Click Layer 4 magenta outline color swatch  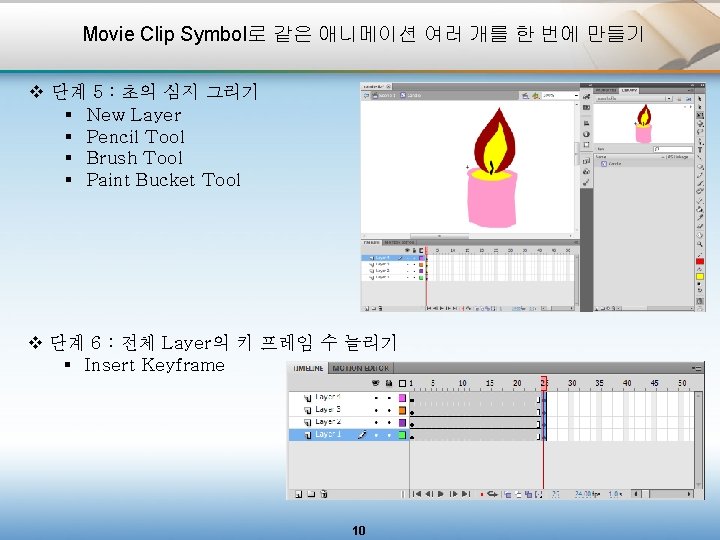tap(402, 398)
